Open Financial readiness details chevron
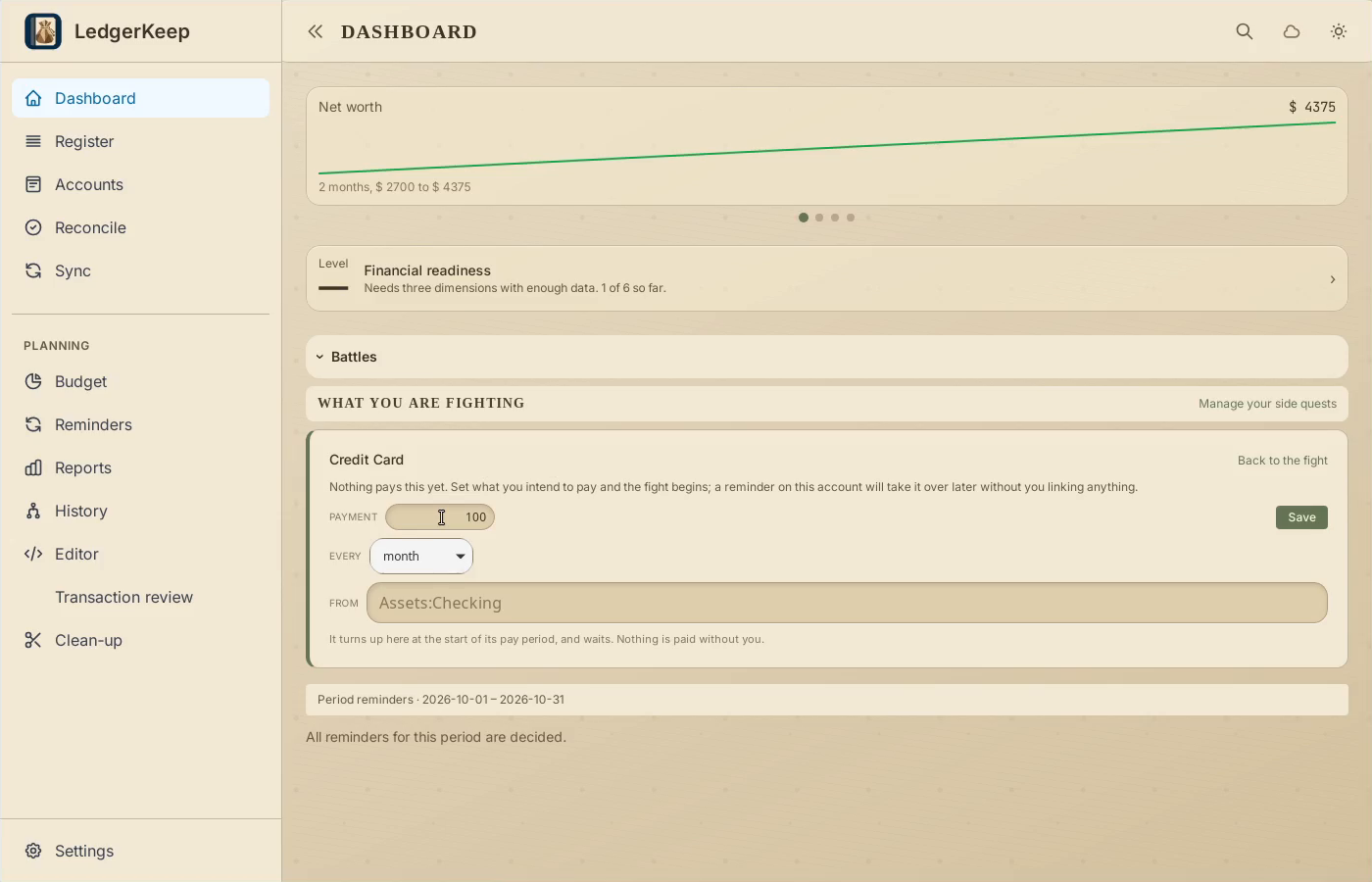Viewport: 1372px width, 882px height. 1333,279
